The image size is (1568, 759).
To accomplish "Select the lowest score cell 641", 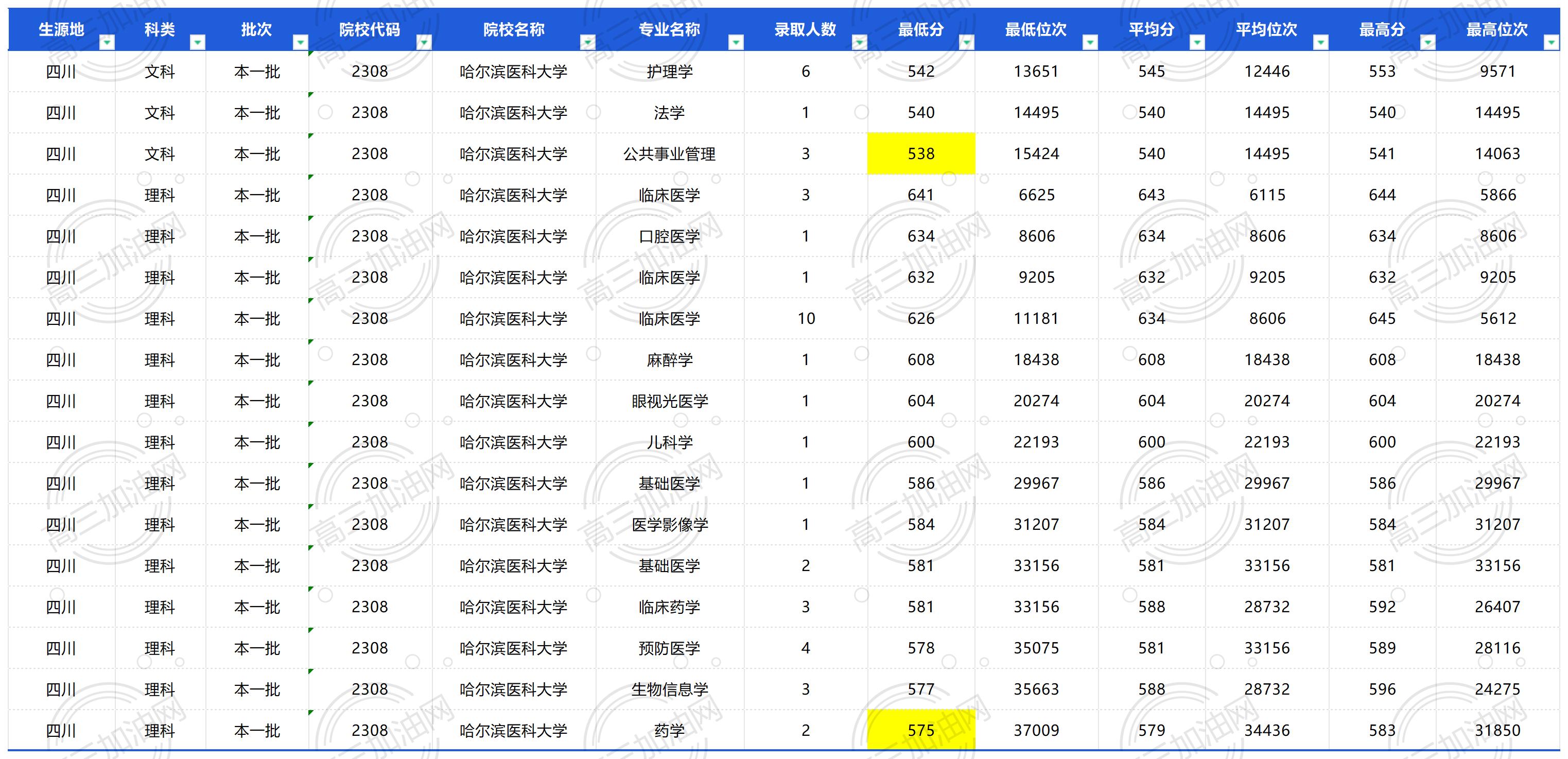I will coord(921,195).
